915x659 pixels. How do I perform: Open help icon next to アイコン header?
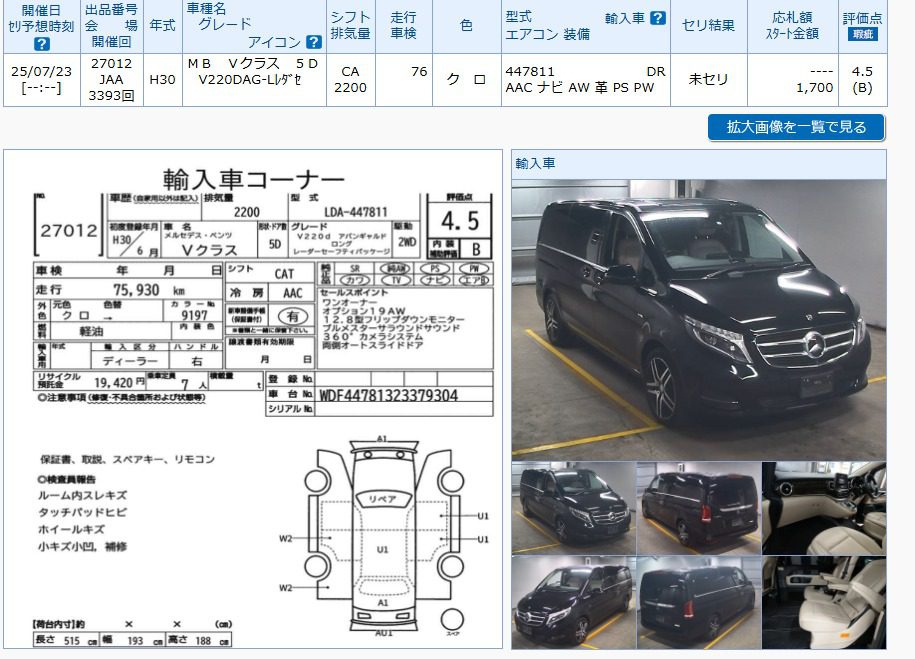coord(314,42)
